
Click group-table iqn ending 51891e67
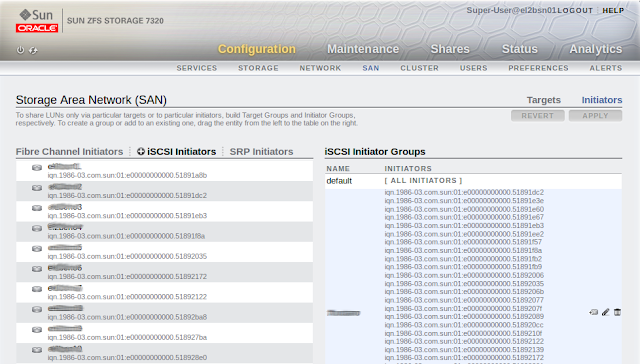464,217
